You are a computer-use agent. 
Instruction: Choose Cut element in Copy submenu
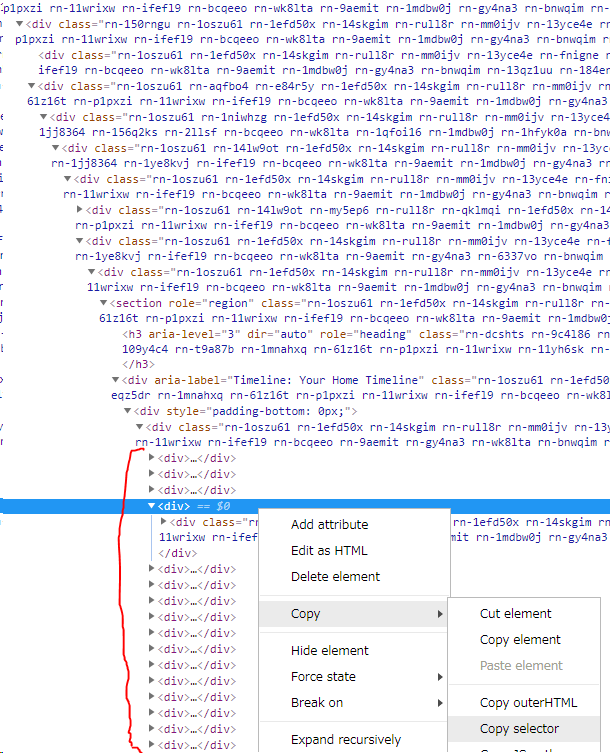pyautogui.click(x=515, y=614)
